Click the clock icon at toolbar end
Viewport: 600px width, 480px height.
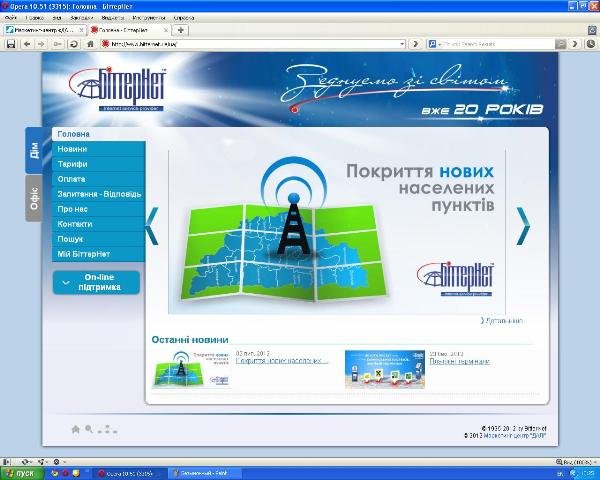coord(592,44)
